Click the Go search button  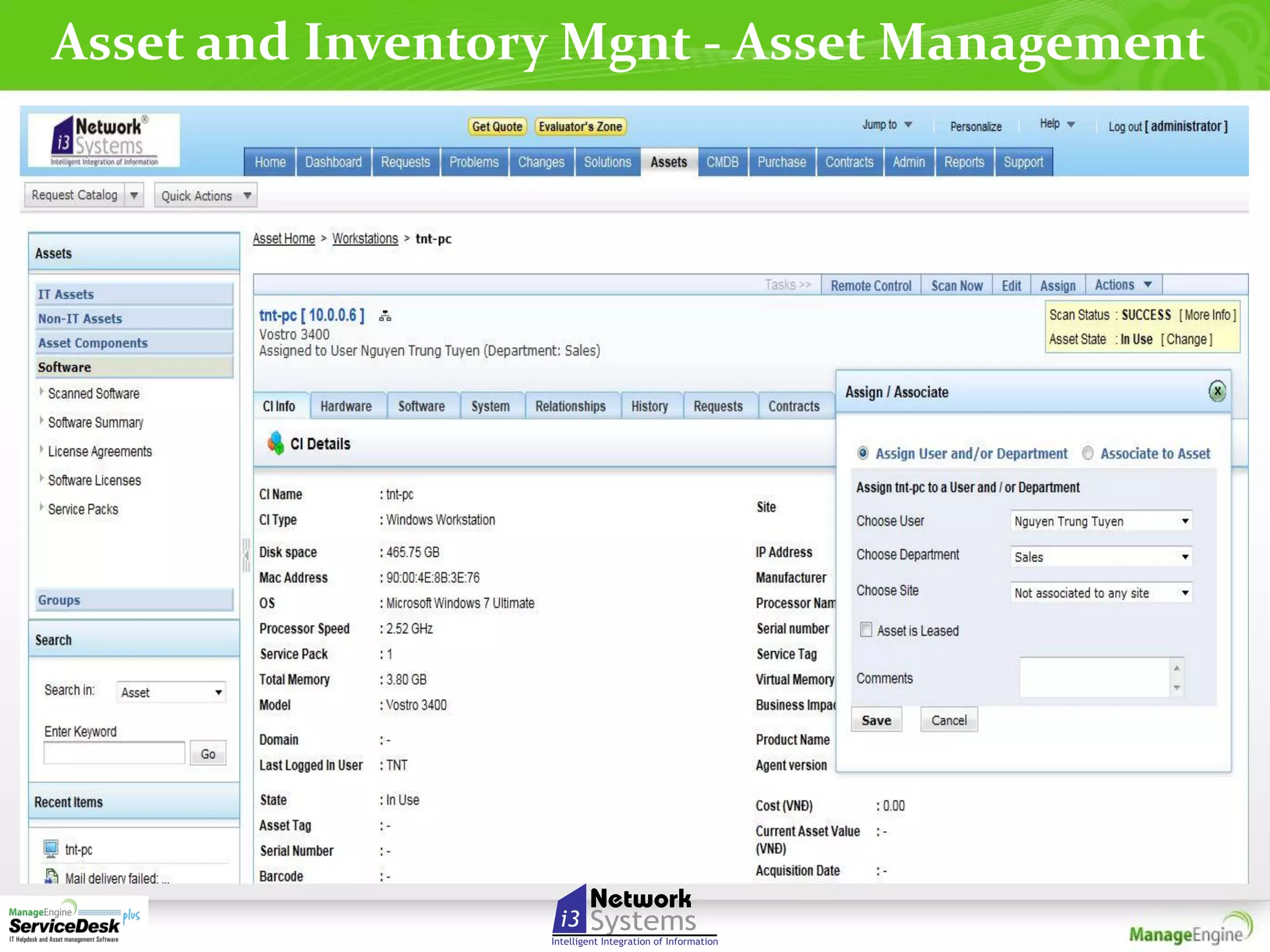point(208,754)
